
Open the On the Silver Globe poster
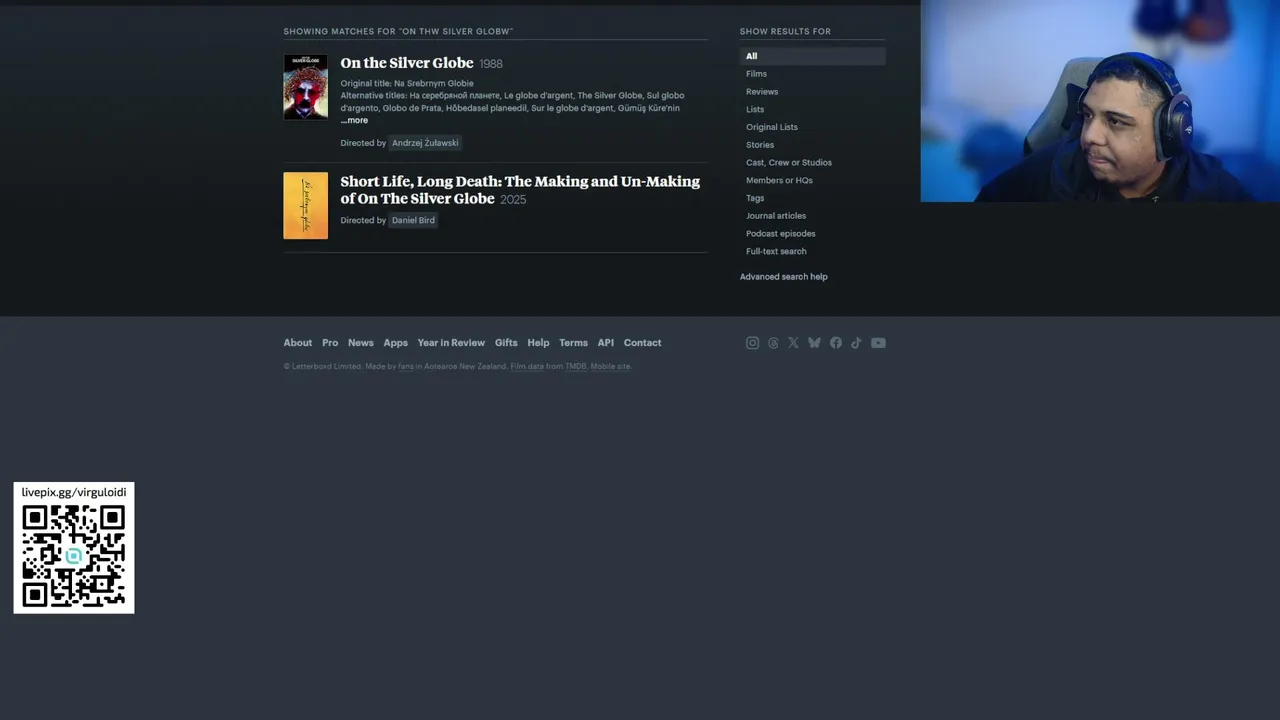[x=305, y=87]
